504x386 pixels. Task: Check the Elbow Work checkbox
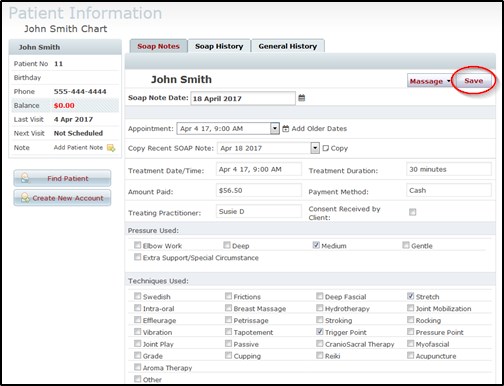coord(137,245)
